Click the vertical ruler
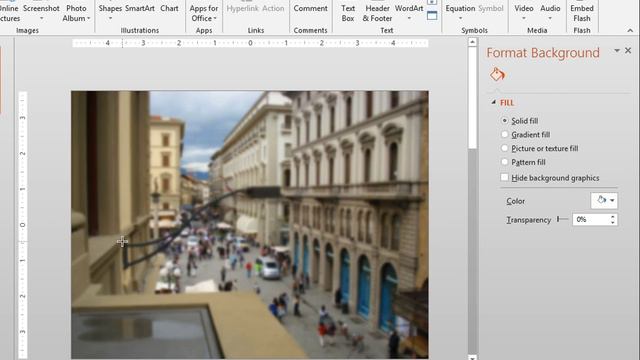Viewport: 640px width, 360px height. tap(23, 225)
